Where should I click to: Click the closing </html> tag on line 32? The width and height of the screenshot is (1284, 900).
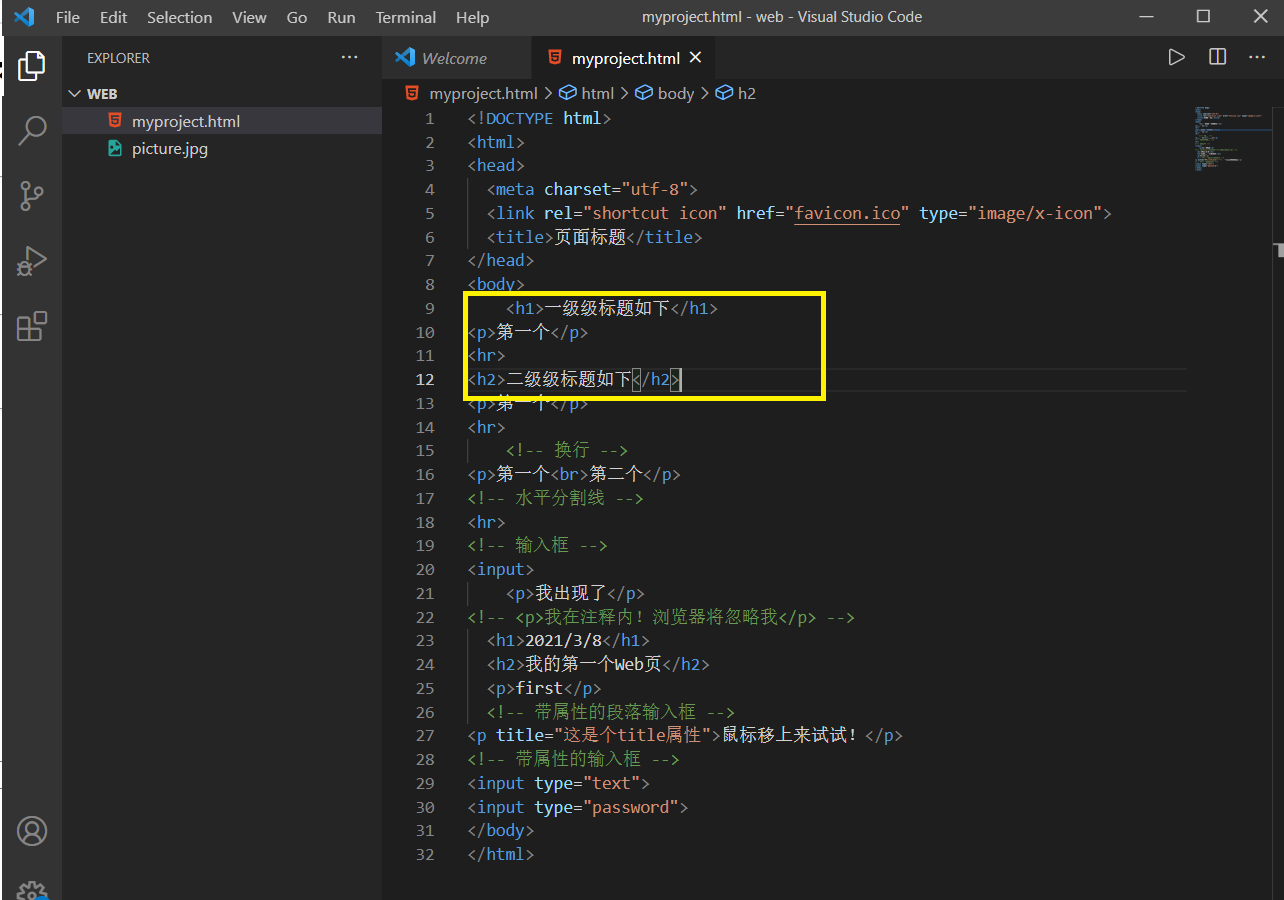click(x=501, y=854)
